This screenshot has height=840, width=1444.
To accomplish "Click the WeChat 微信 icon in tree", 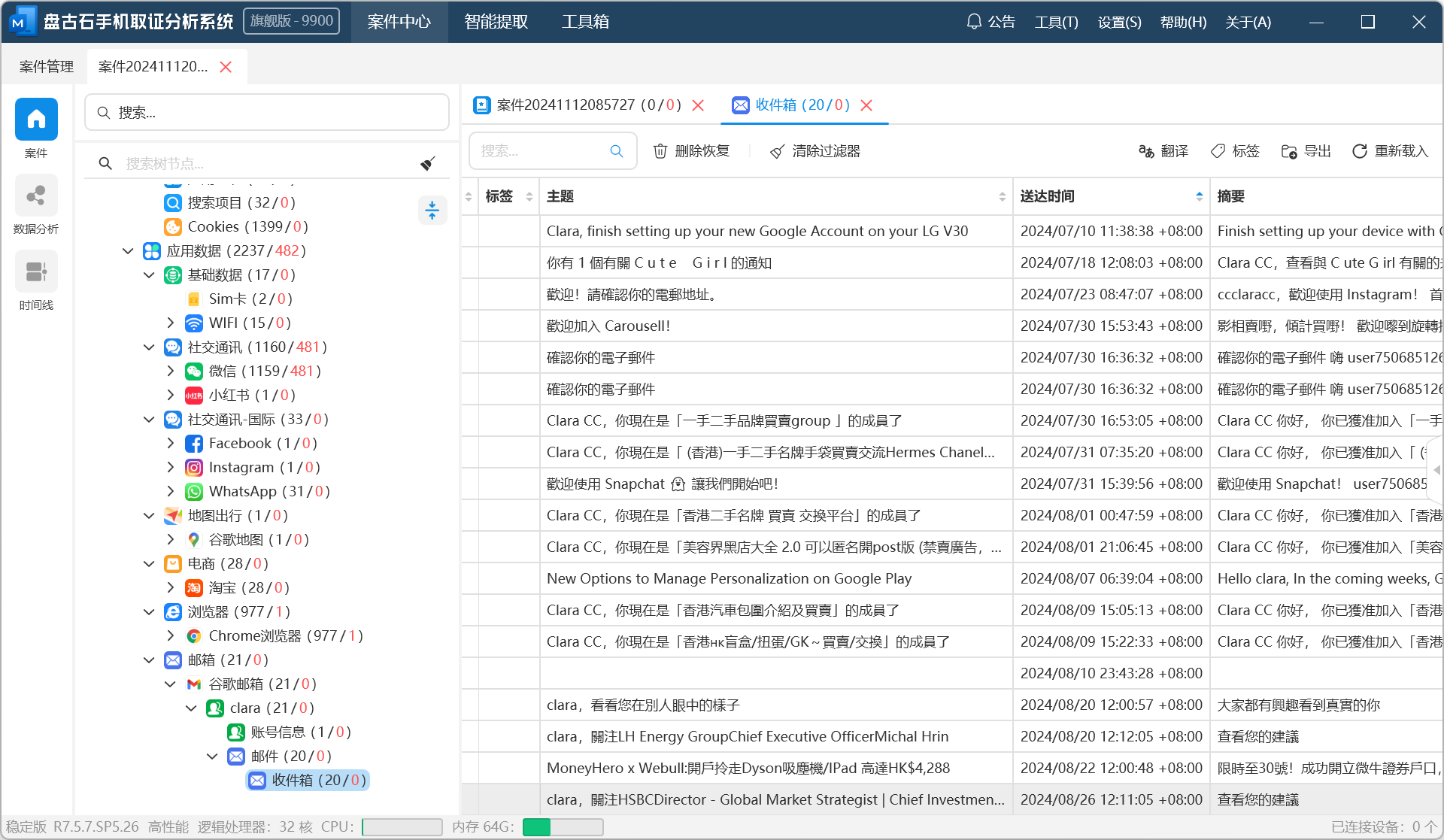I will (194, 371).
